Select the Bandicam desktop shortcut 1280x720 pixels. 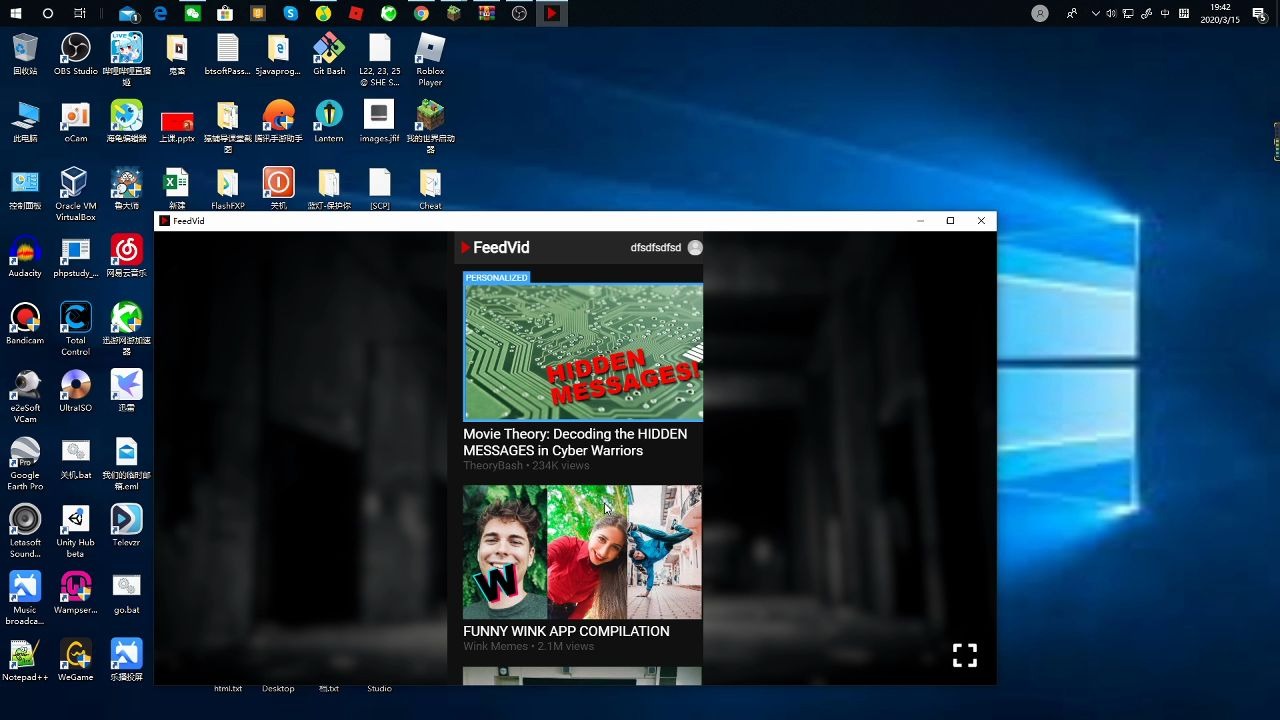pos(25,324)
